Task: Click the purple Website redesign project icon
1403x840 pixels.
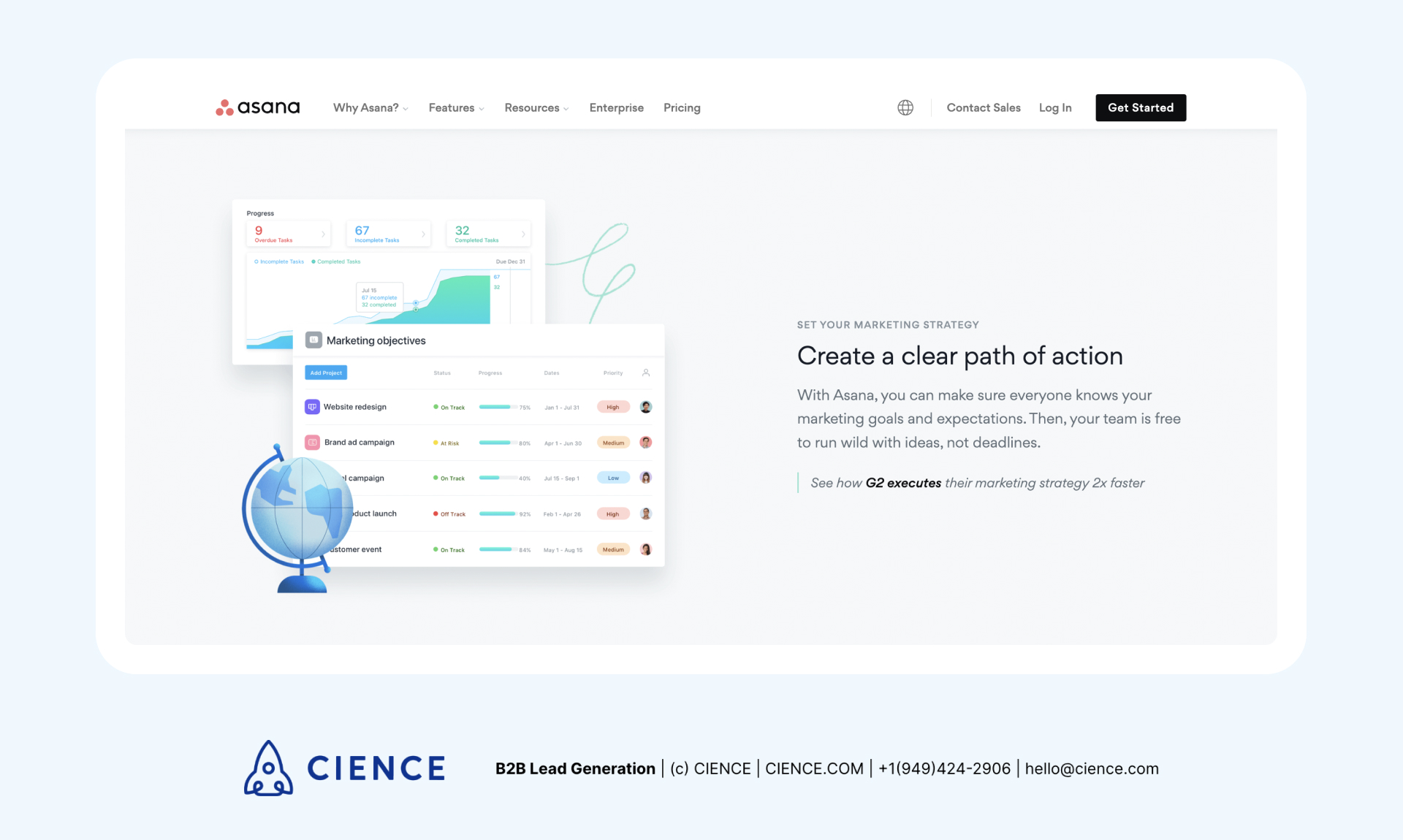Action: 313,407
